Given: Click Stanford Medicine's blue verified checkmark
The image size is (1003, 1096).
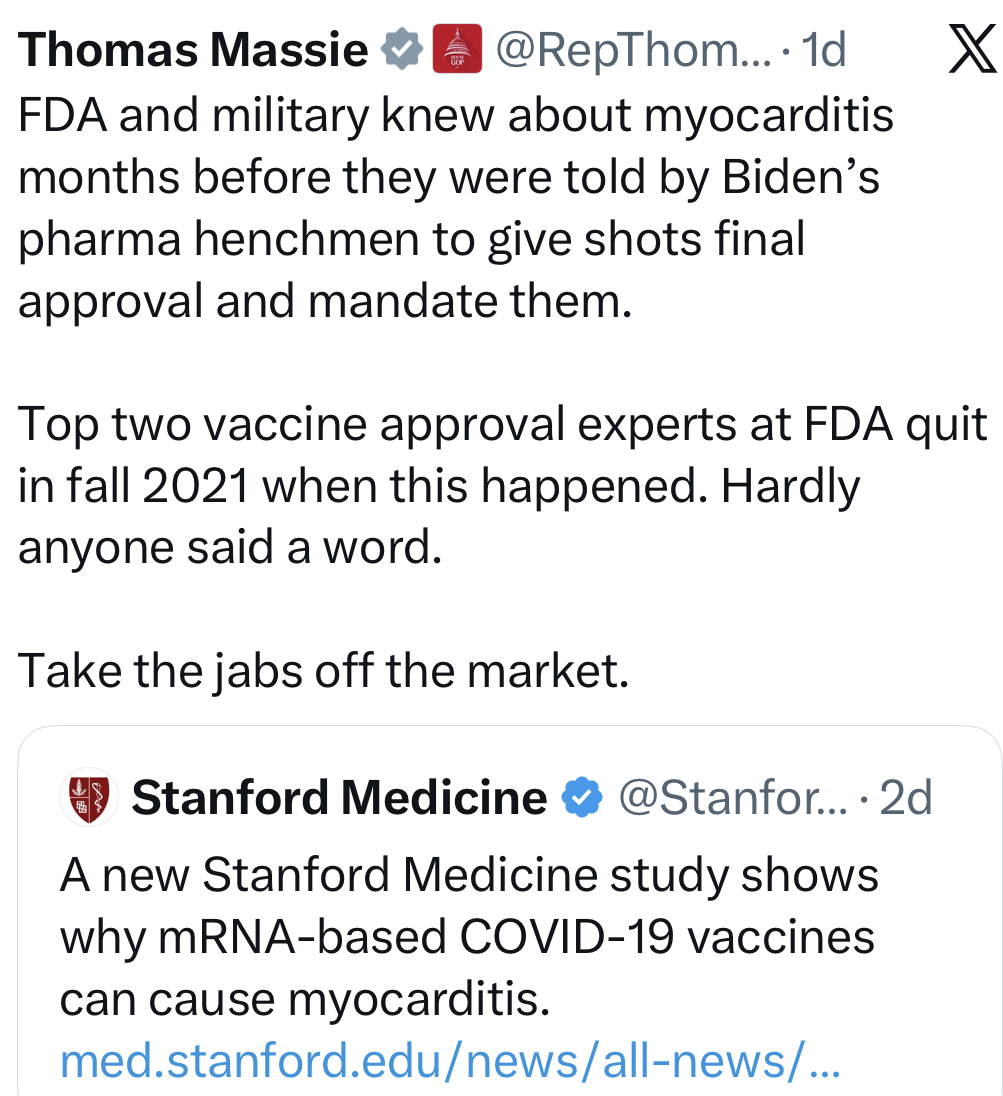Looking at the screenshot, I should [582, 797].
